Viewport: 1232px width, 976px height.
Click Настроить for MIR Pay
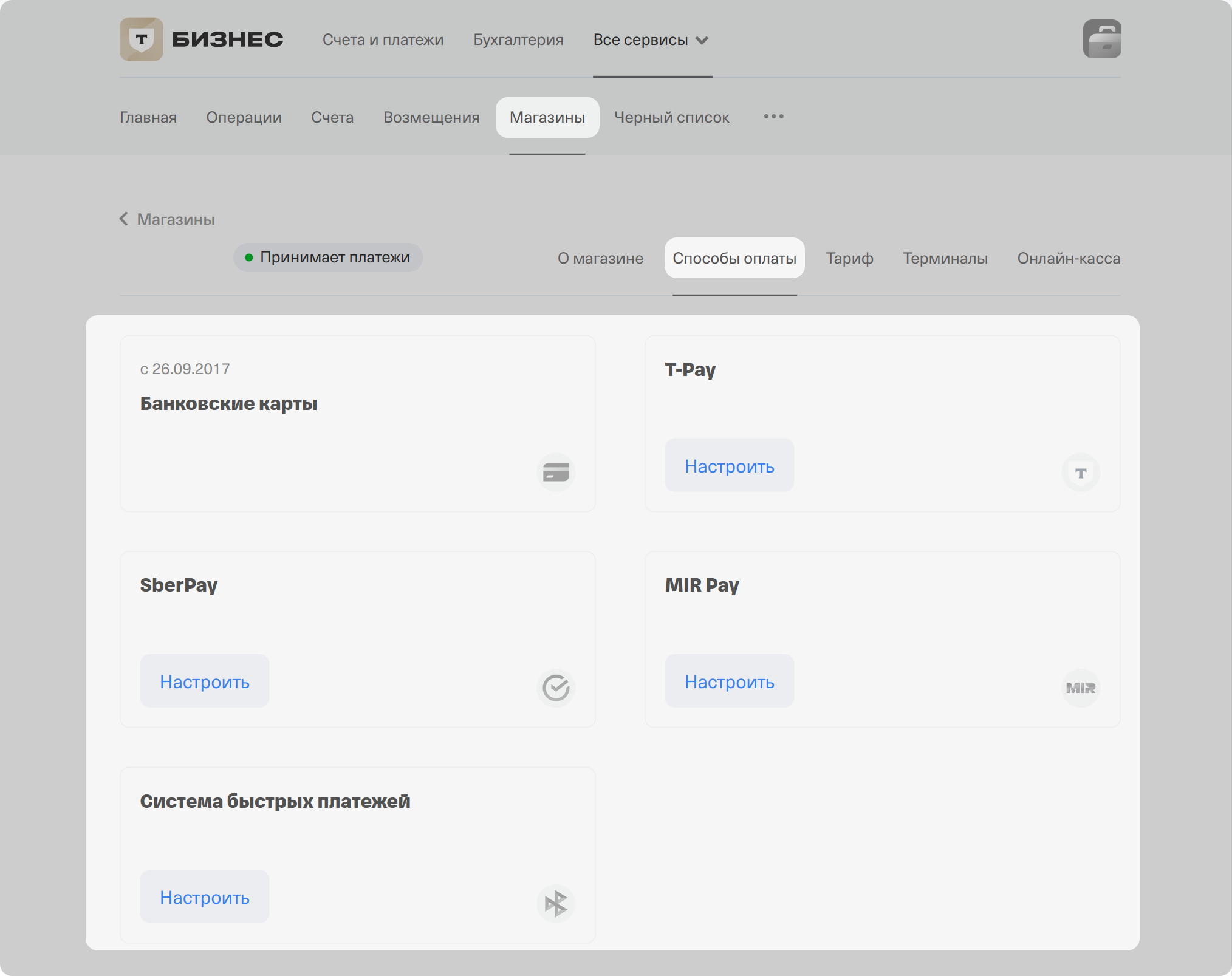(730, 681)
